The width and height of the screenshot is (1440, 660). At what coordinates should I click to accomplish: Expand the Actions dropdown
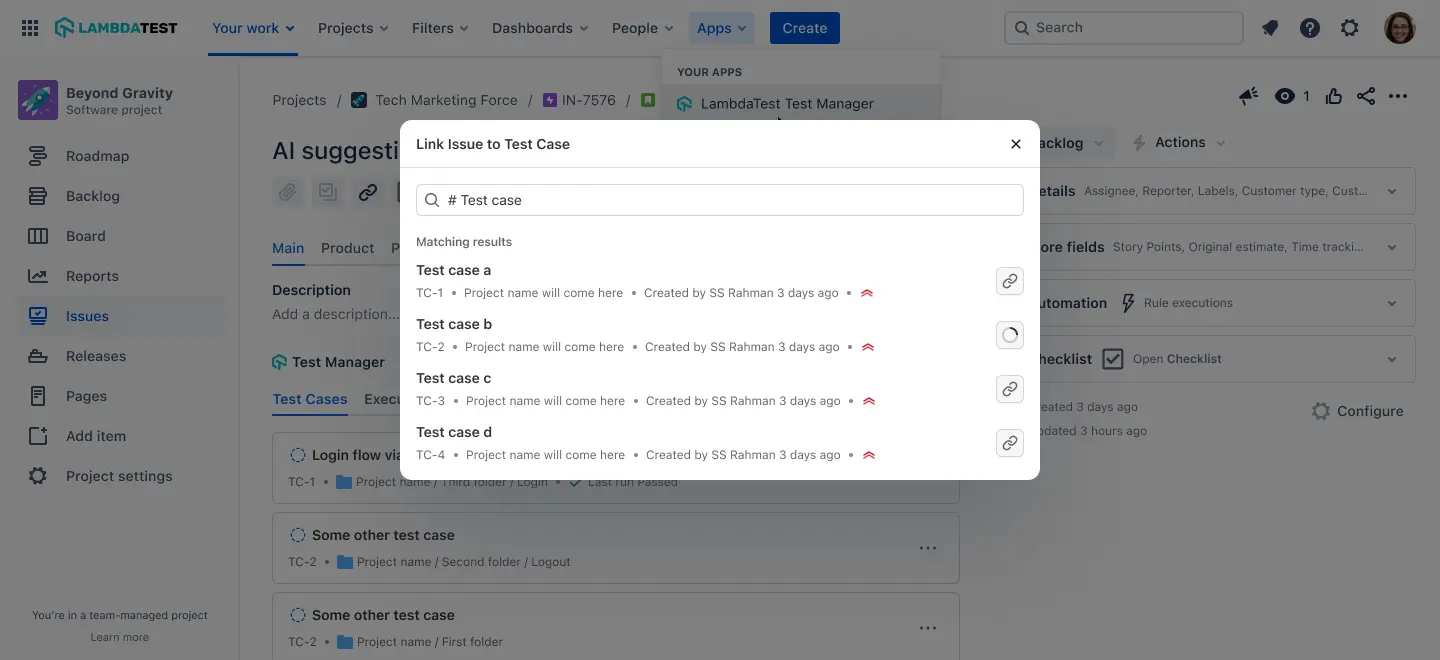(1179, 143)
